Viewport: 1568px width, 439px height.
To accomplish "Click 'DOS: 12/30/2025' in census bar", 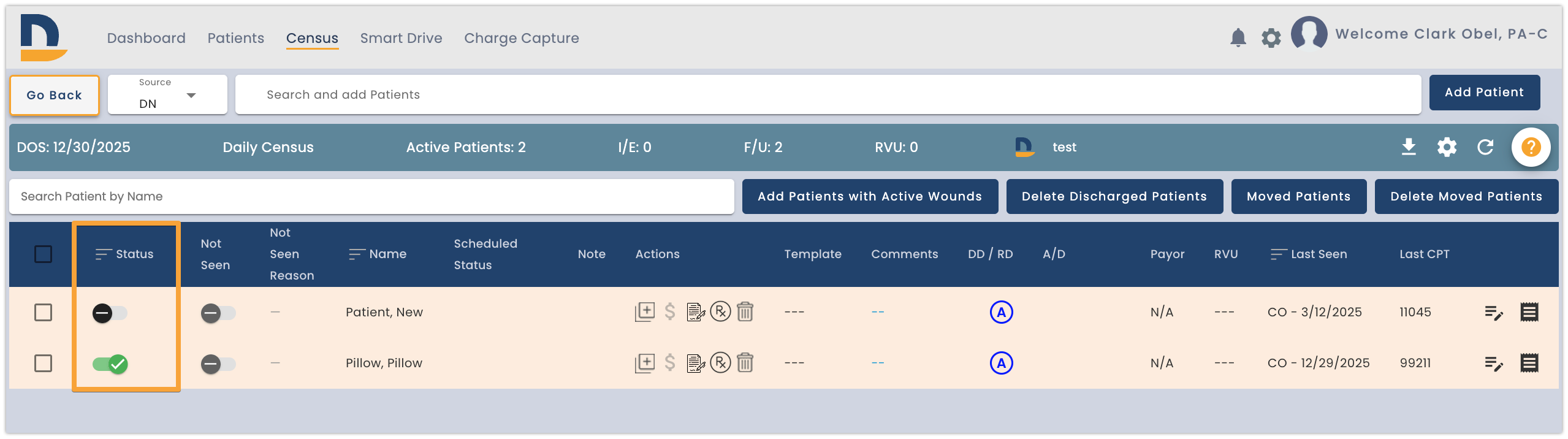I will [x=74, y=147].
